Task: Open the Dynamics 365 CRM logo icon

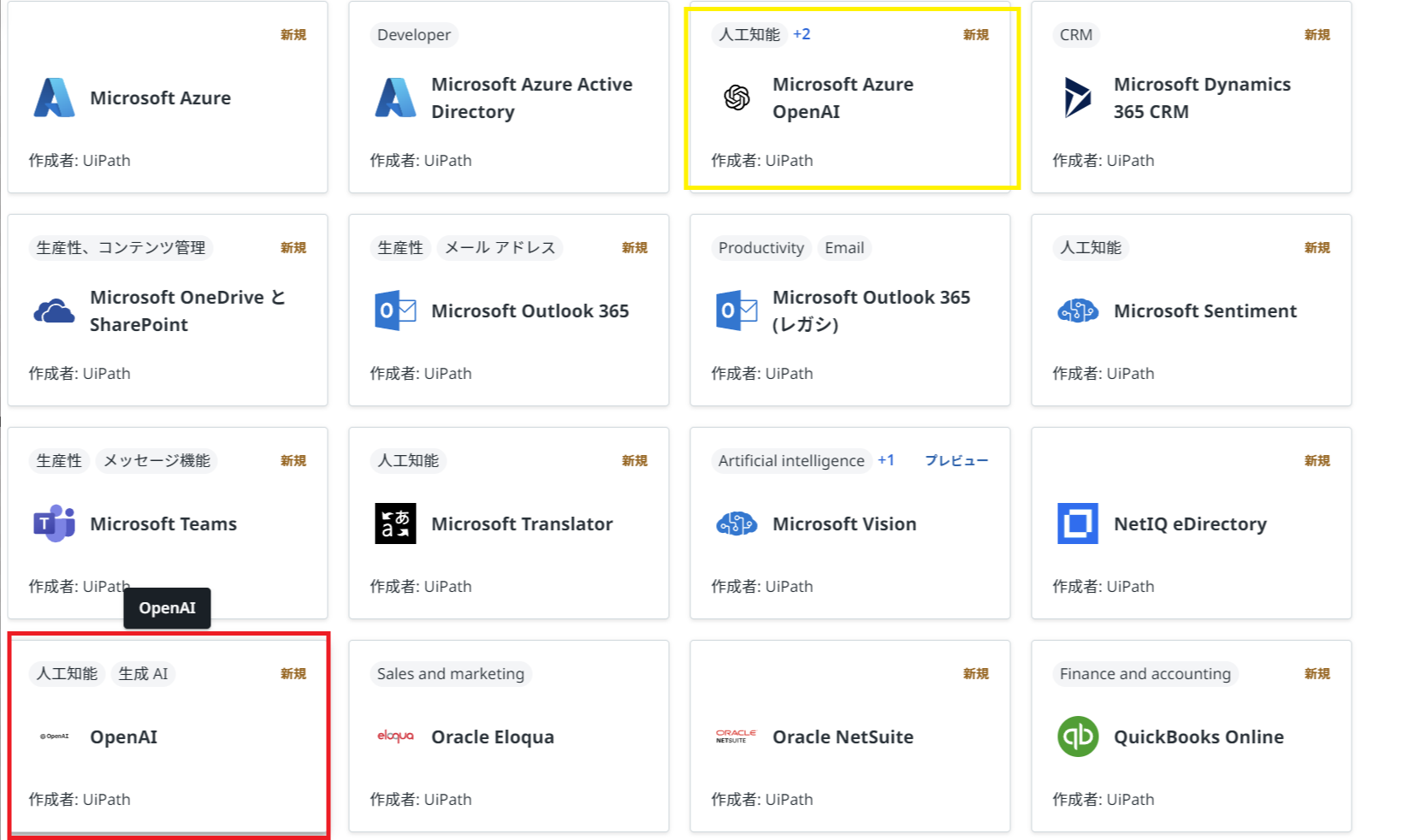Action: coord(1078,98)
